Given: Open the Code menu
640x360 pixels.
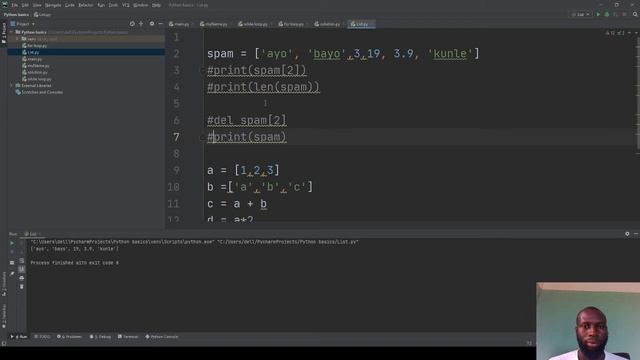Looking at the screenshot, I should [69, 5].
